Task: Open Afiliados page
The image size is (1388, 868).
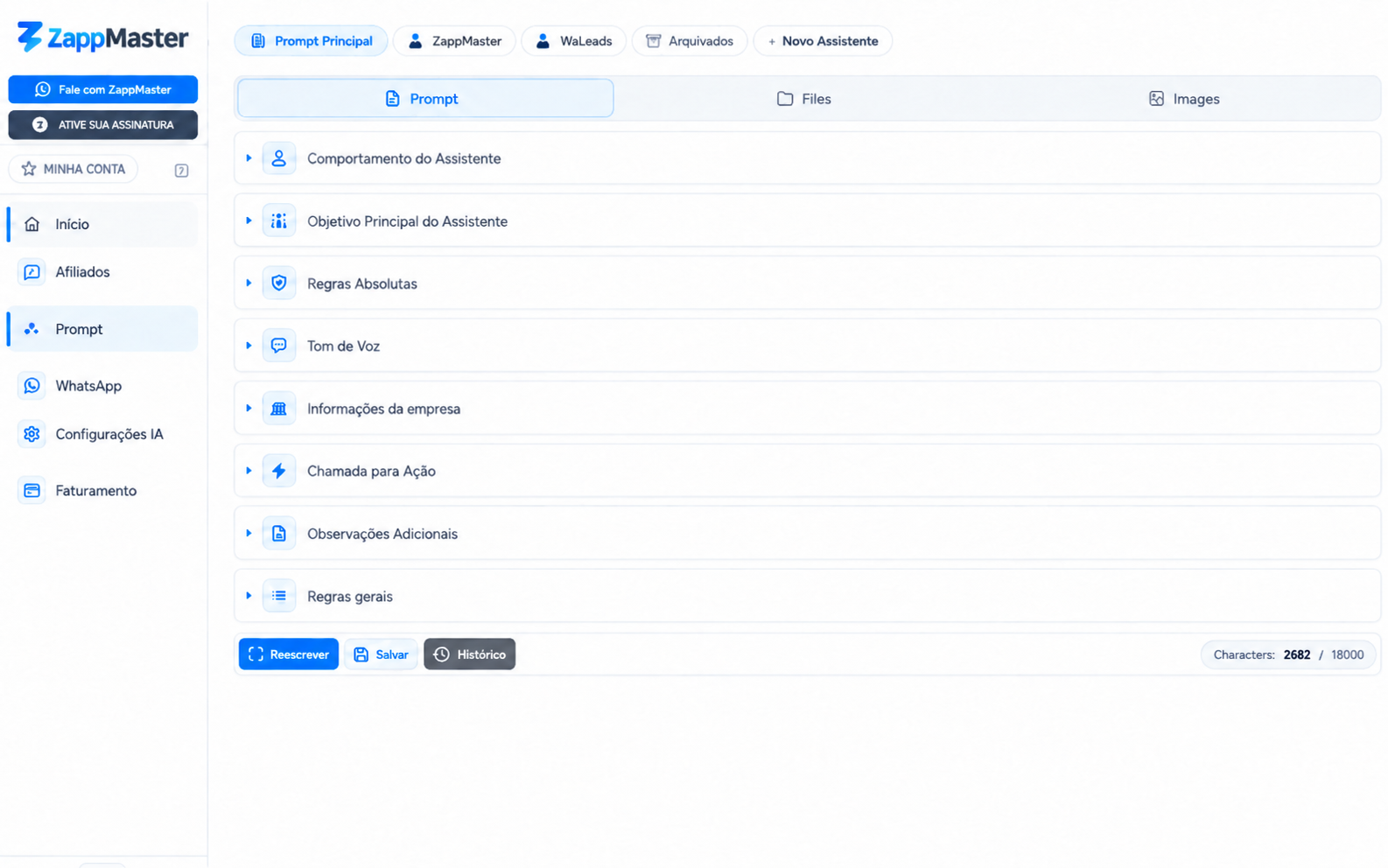Action: pos(103,272)
